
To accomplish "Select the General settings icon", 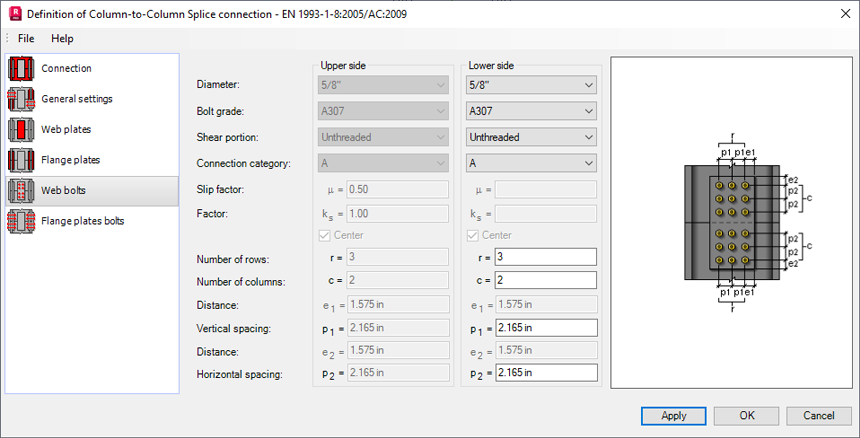I will point(21,99).
